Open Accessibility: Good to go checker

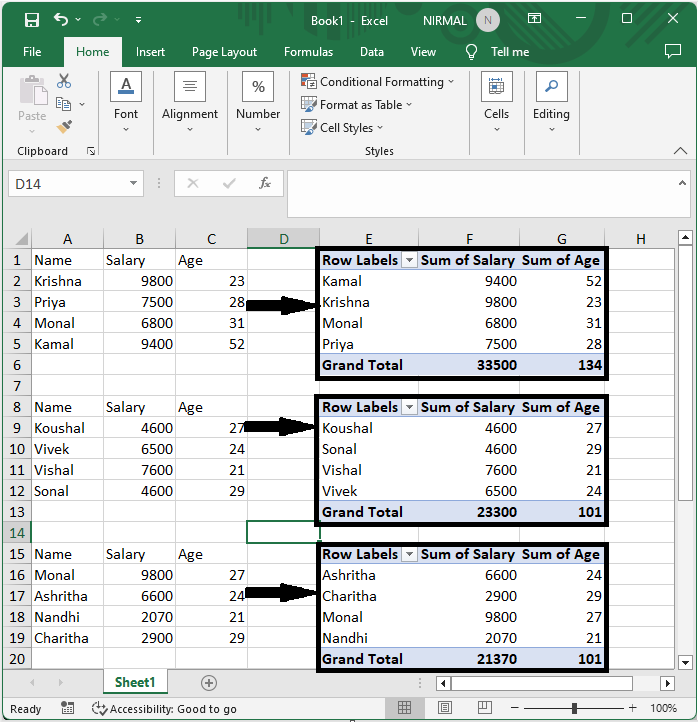click(164, 709)
